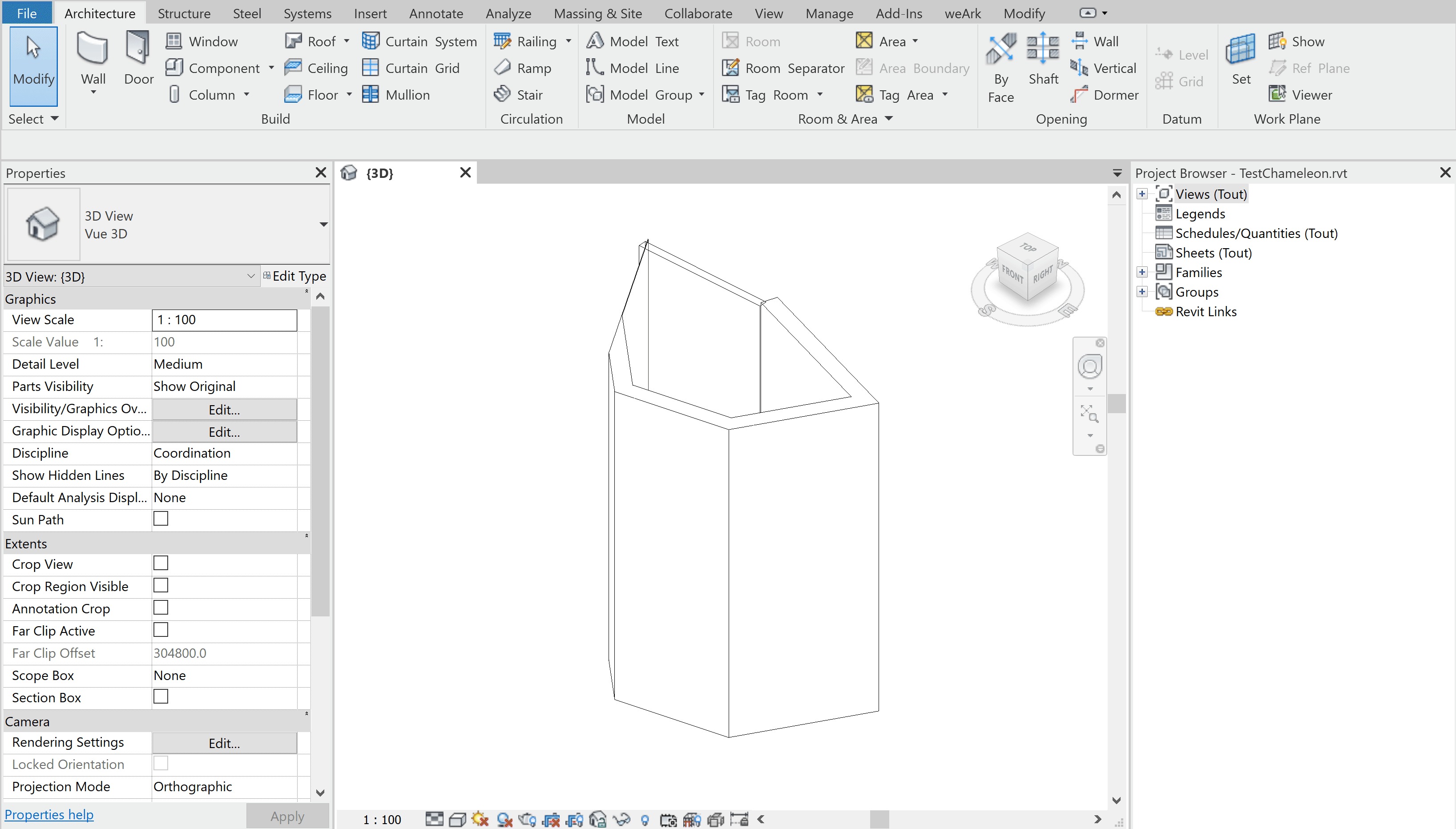Toggle the Section Box checkbox
This screenshot has height=829, width=1456.
161,696
